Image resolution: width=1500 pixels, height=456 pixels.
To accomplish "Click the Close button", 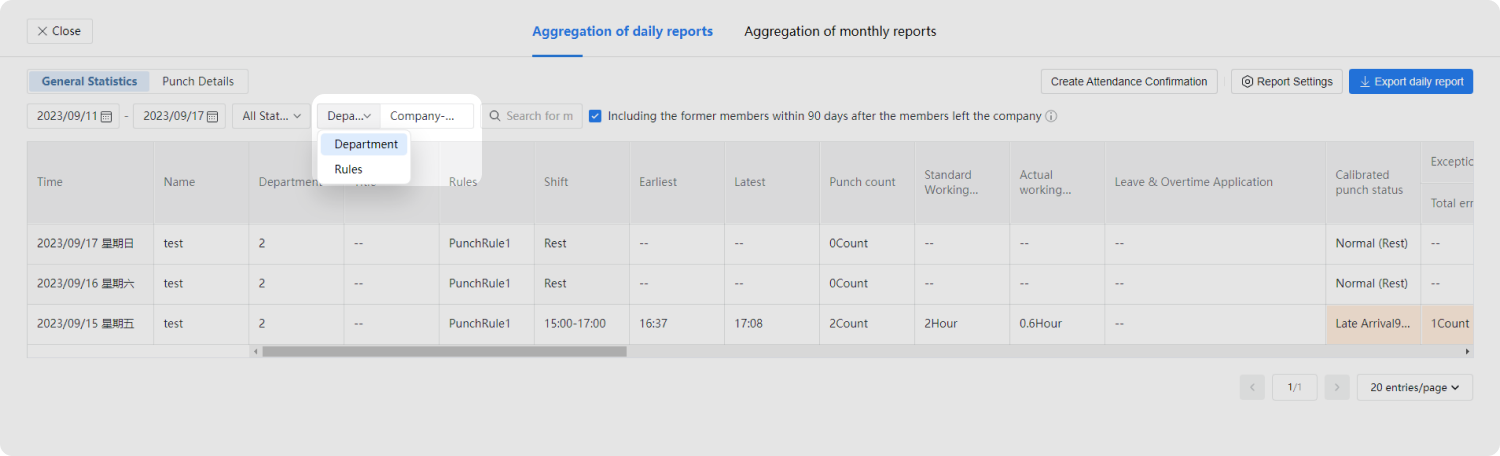I will pyautogui.click(x=60, y=31).
